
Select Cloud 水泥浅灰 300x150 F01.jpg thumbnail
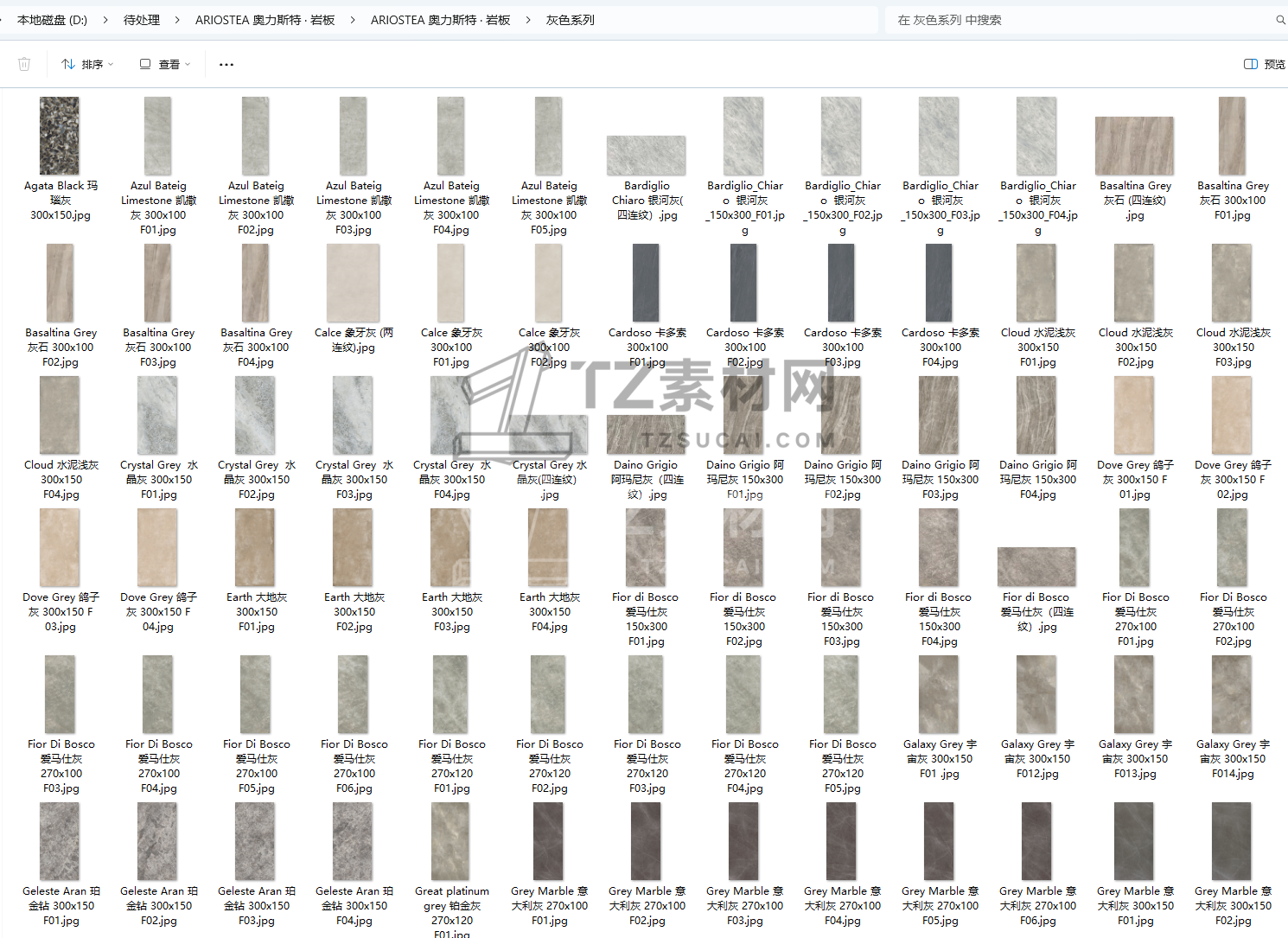(x=1036, y=283)
